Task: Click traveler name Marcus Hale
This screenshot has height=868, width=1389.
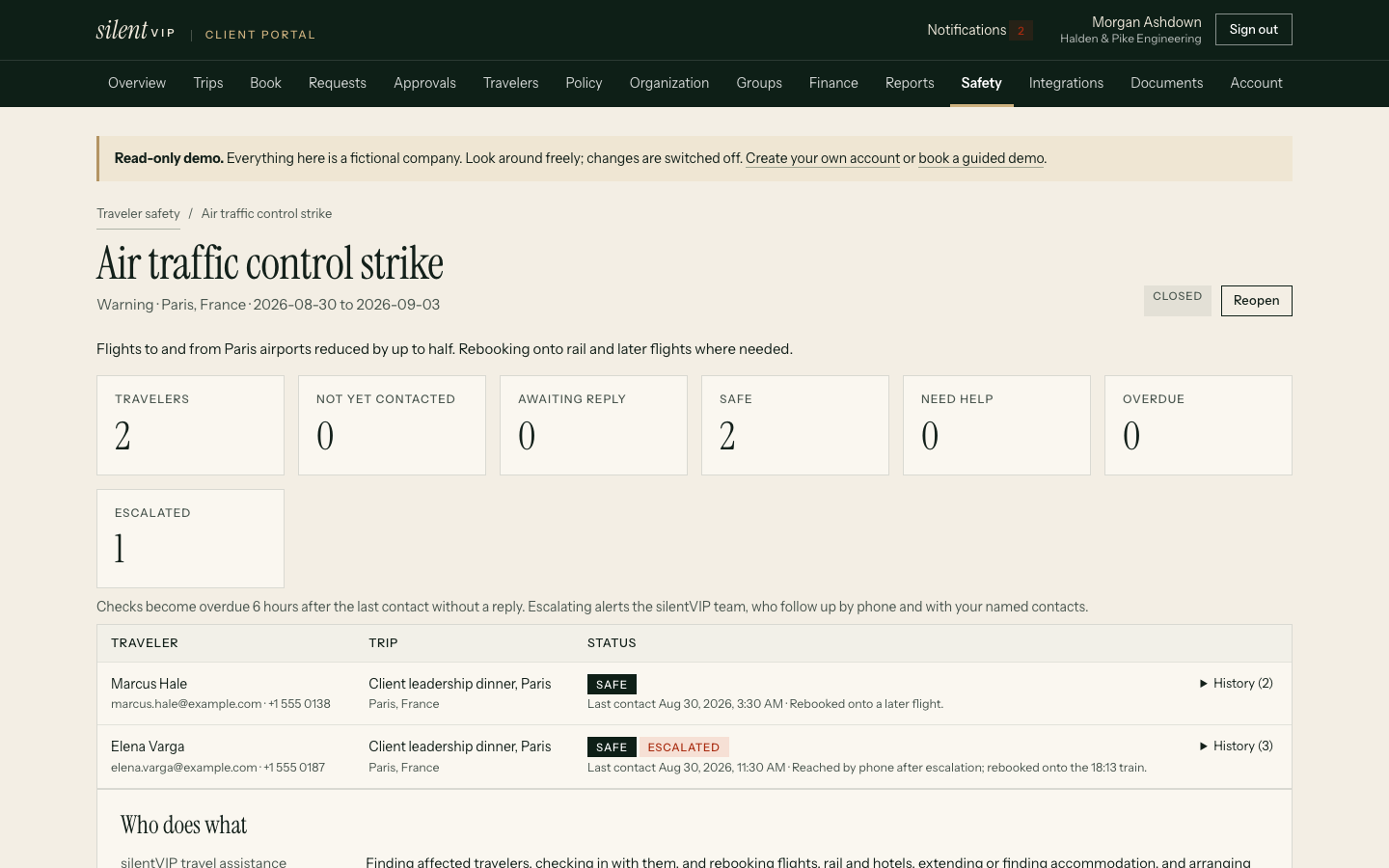Action: pyautogui.click(x=150, y=684)
